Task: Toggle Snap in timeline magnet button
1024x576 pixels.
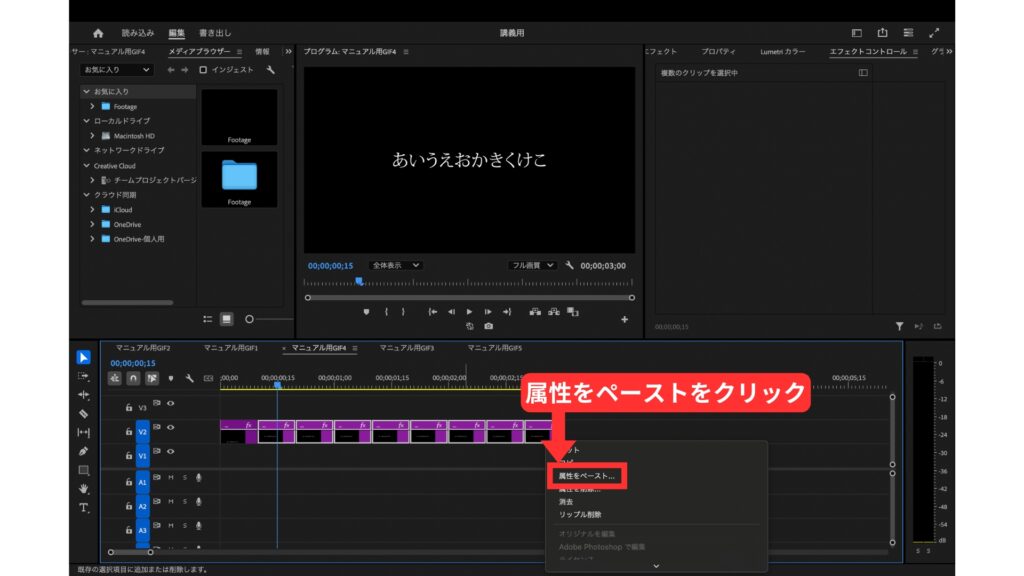Action: [x=133, y=378]
